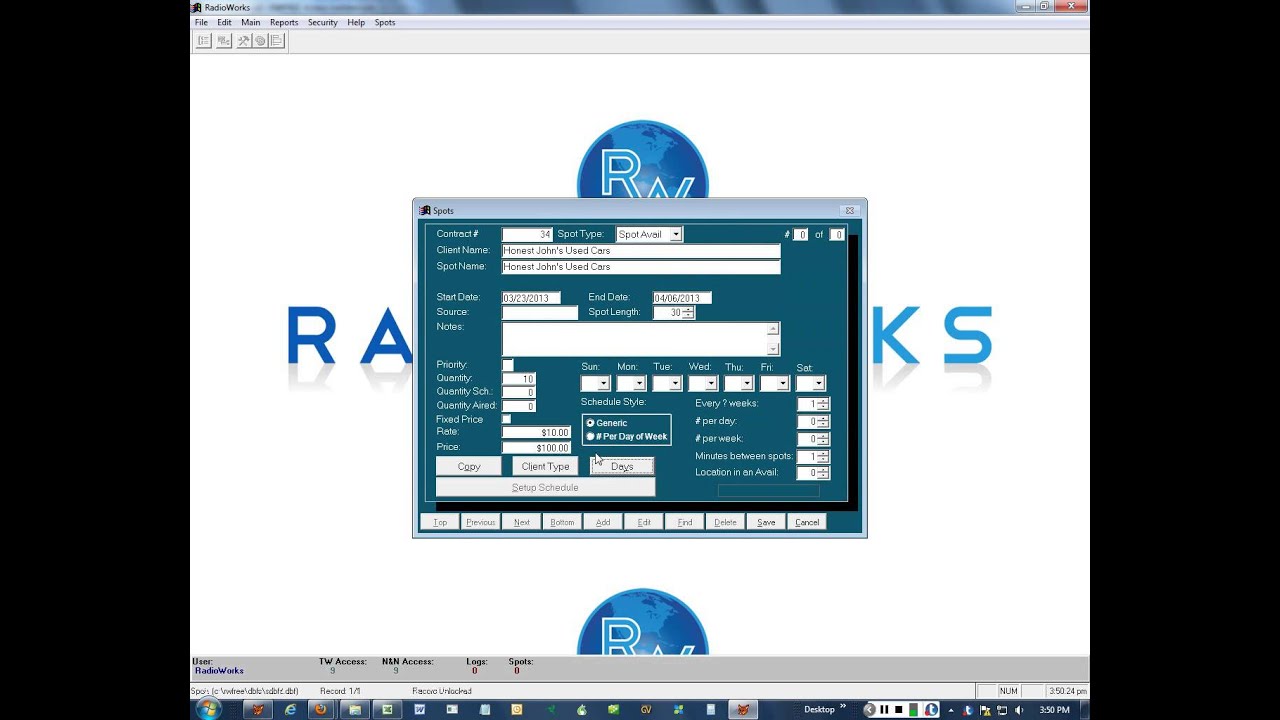Click the Spot Name field
1280x720 pixels.
click(x=641, y=267)
